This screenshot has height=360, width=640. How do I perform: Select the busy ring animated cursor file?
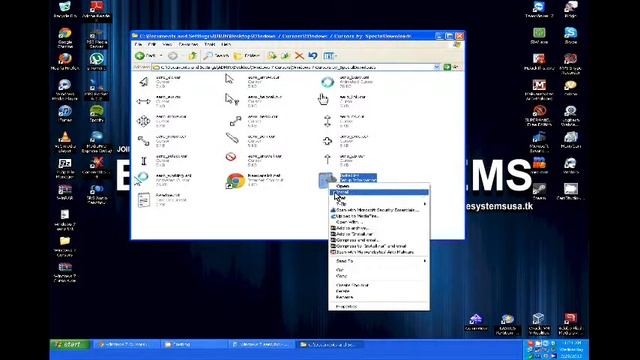(x=327, y=82)
